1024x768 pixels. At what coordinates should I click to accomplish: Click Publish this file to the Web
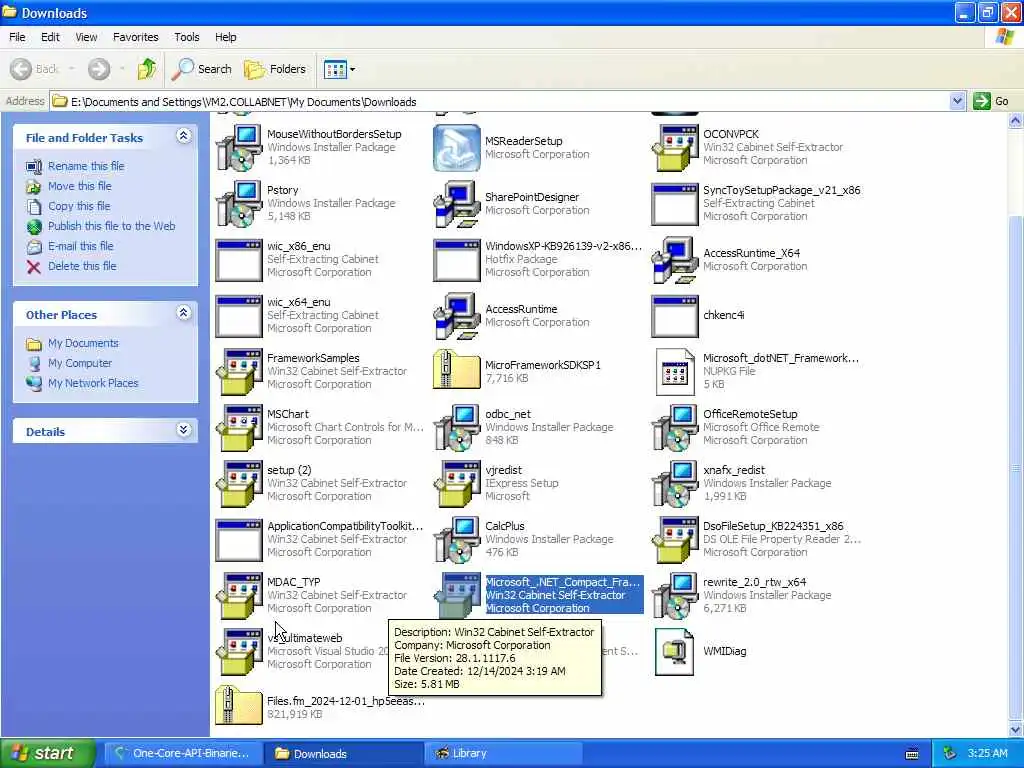[112, 226]
